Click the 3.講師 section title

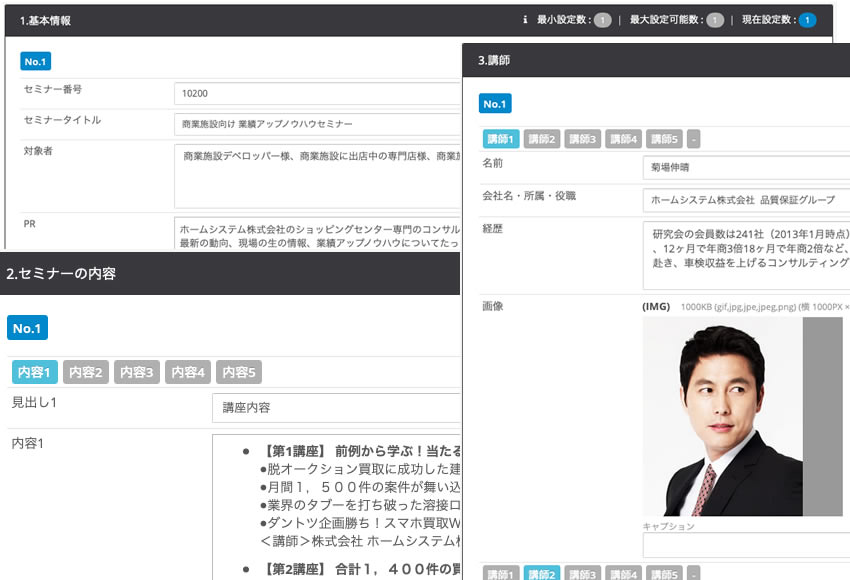point(494,60)
